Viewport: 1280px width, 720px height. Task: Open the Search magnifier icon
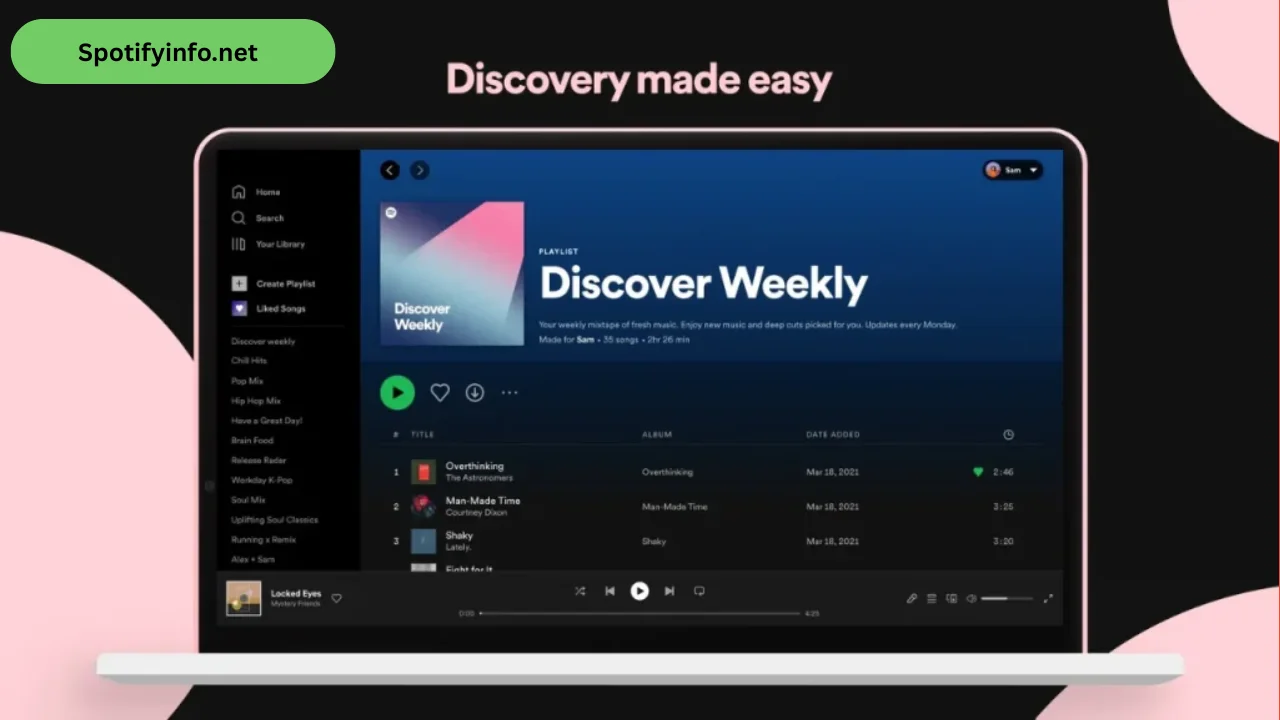point(239,218)
